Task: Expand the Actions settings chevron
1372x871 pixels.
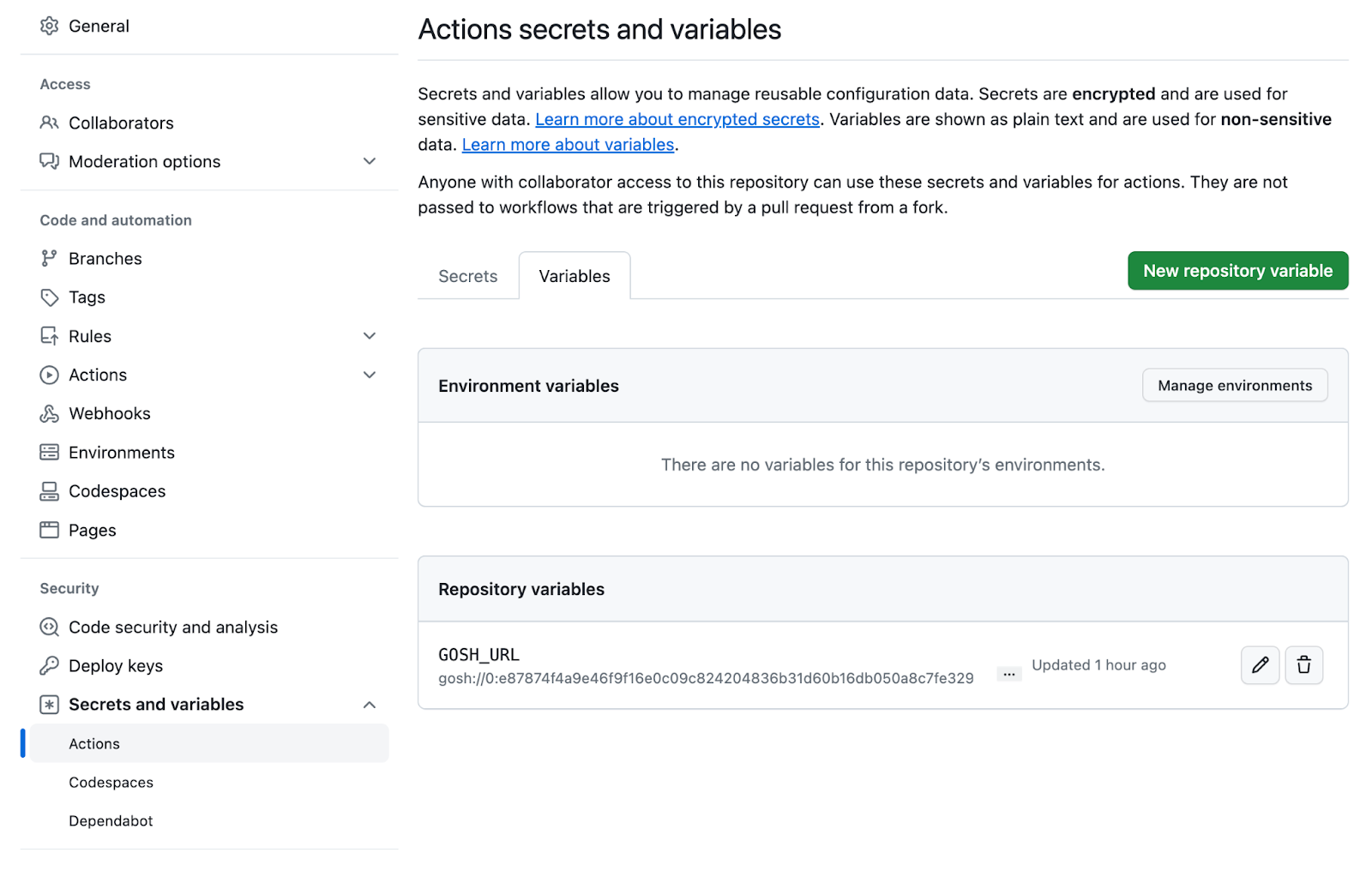Action: (370, 375)
